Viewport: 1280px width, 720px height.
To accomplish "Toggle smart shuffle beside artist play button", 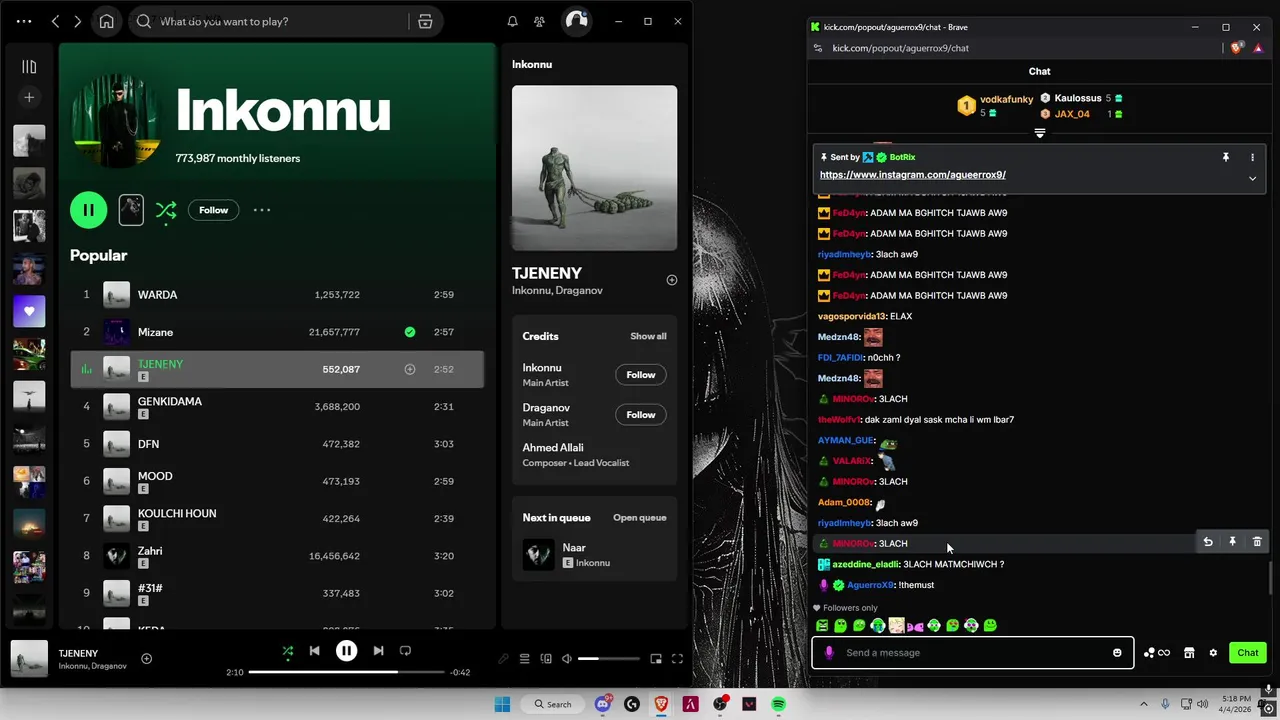I will click(x=166, y=210).
